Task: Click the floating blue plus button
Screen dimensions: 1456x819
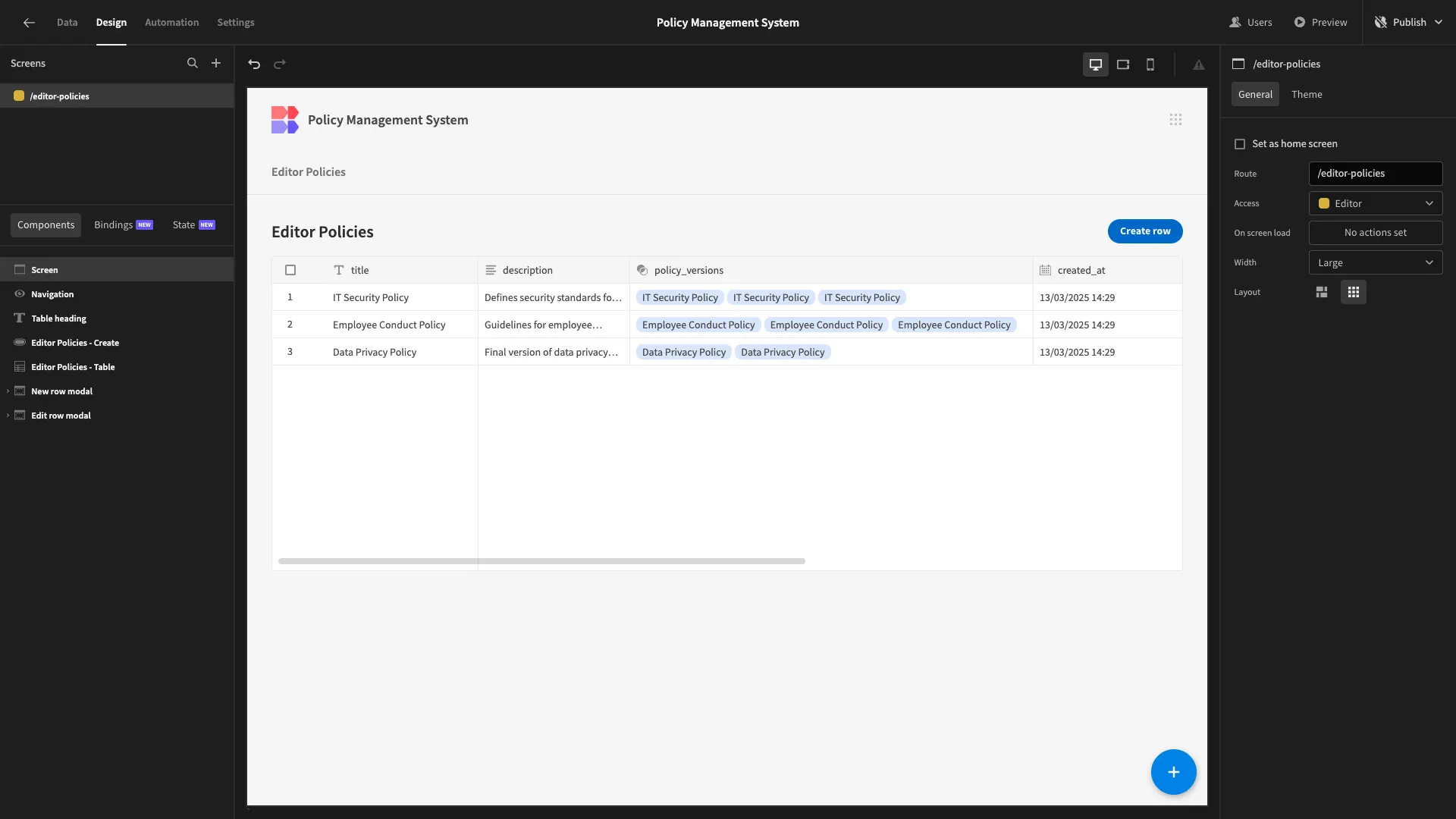Action: (1173, 772)
